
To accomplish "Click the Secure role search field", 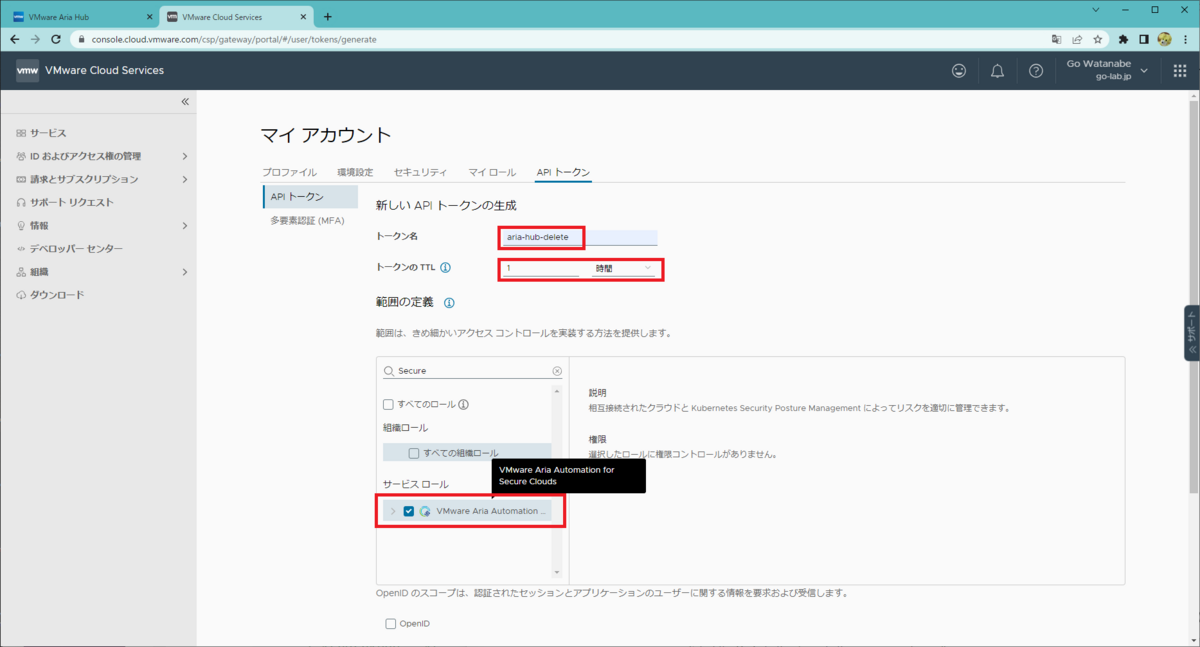I will pos(473,371).
